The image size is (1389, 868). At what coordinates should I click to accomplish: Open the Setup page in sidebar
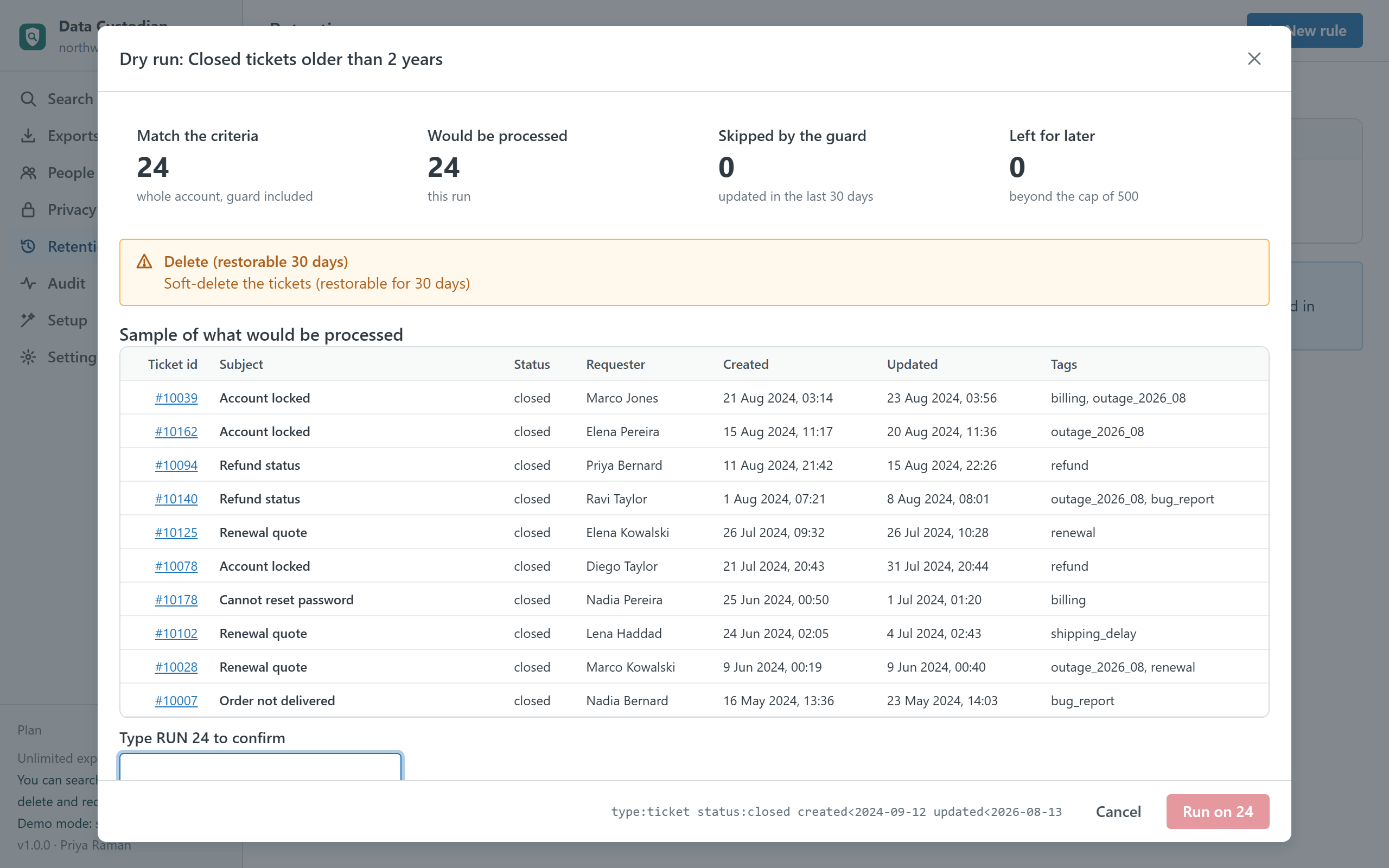67,320
